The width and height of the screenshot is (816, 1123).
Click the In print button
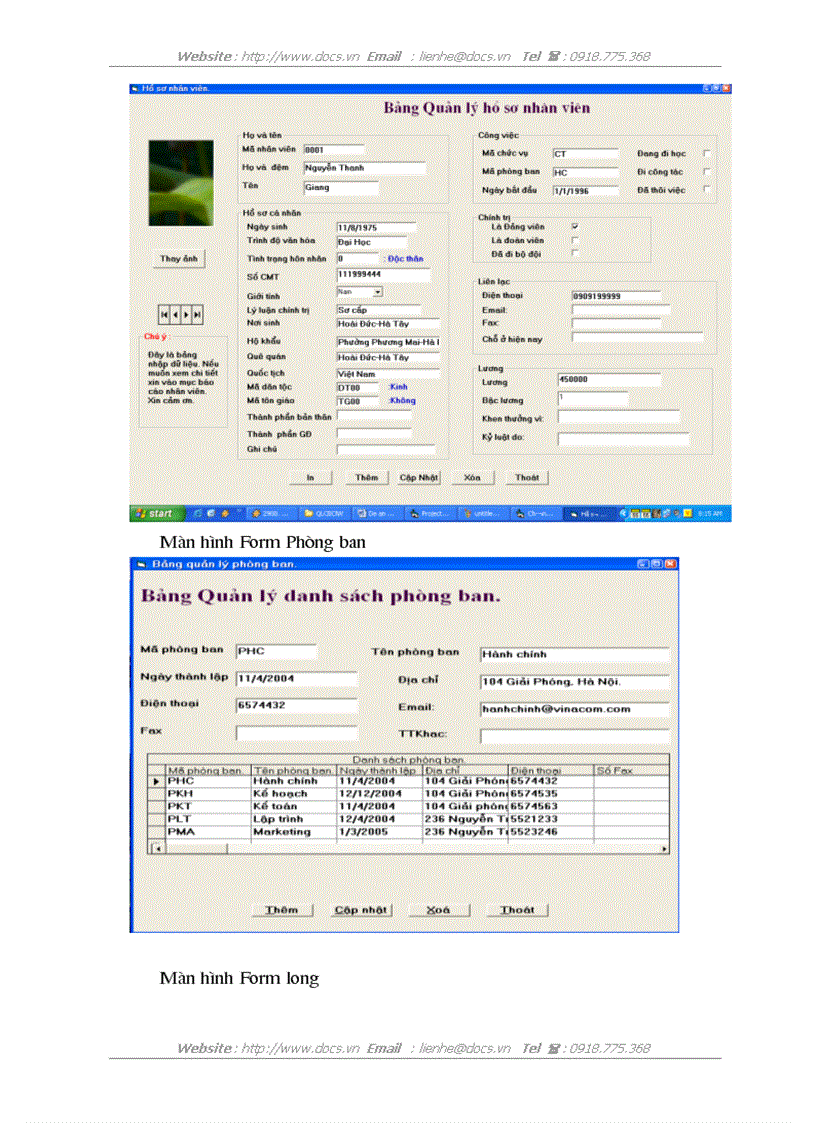(x=310, y=477)
